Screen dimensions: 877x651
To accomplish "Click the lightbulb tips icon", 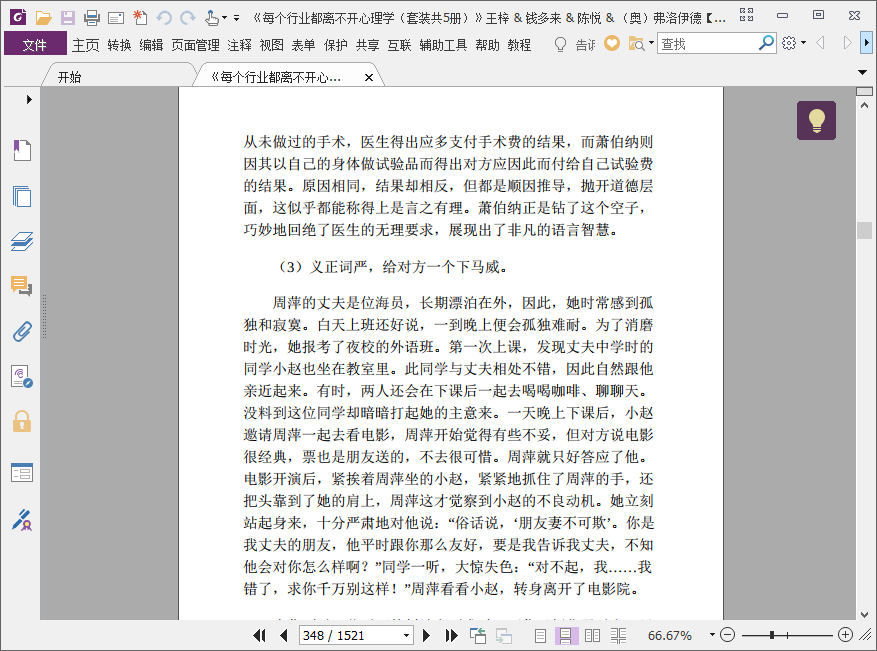I will point(816,121).
